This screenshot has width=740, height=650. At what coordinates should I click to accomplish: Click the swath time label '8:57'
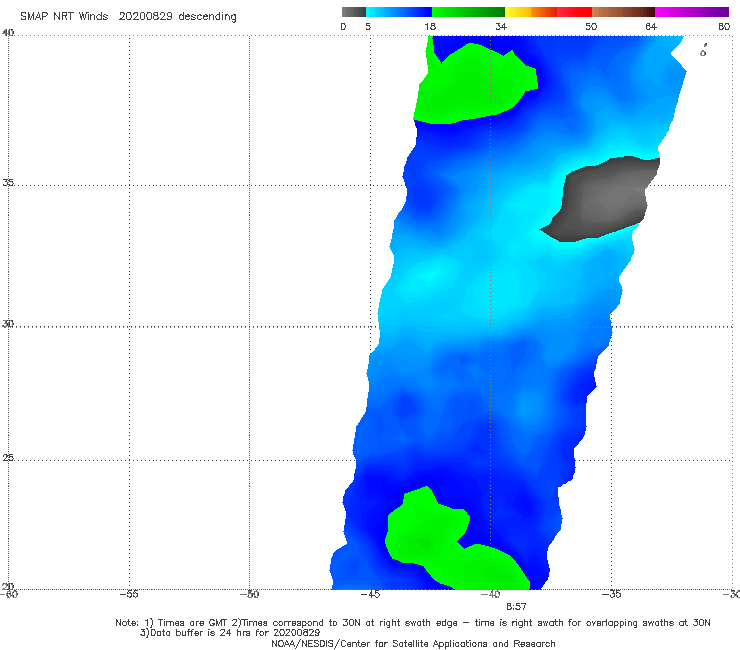pyautogui.click(x=516, y=607)
